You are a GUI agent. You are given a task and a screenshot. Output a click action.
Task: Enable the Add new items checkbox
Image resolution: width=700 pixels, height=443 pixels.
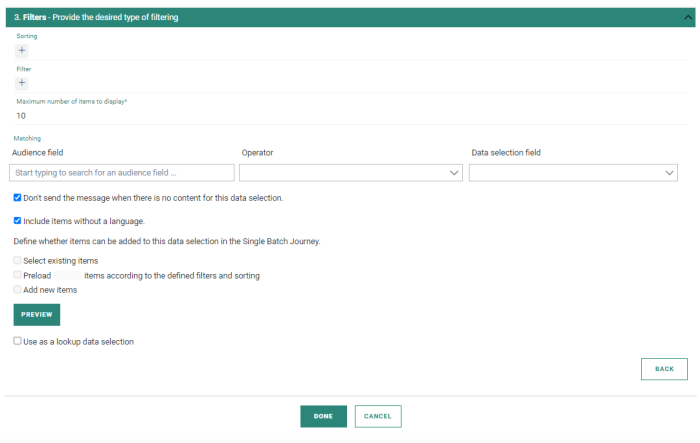pyautogui.click(x=18, y=290)
